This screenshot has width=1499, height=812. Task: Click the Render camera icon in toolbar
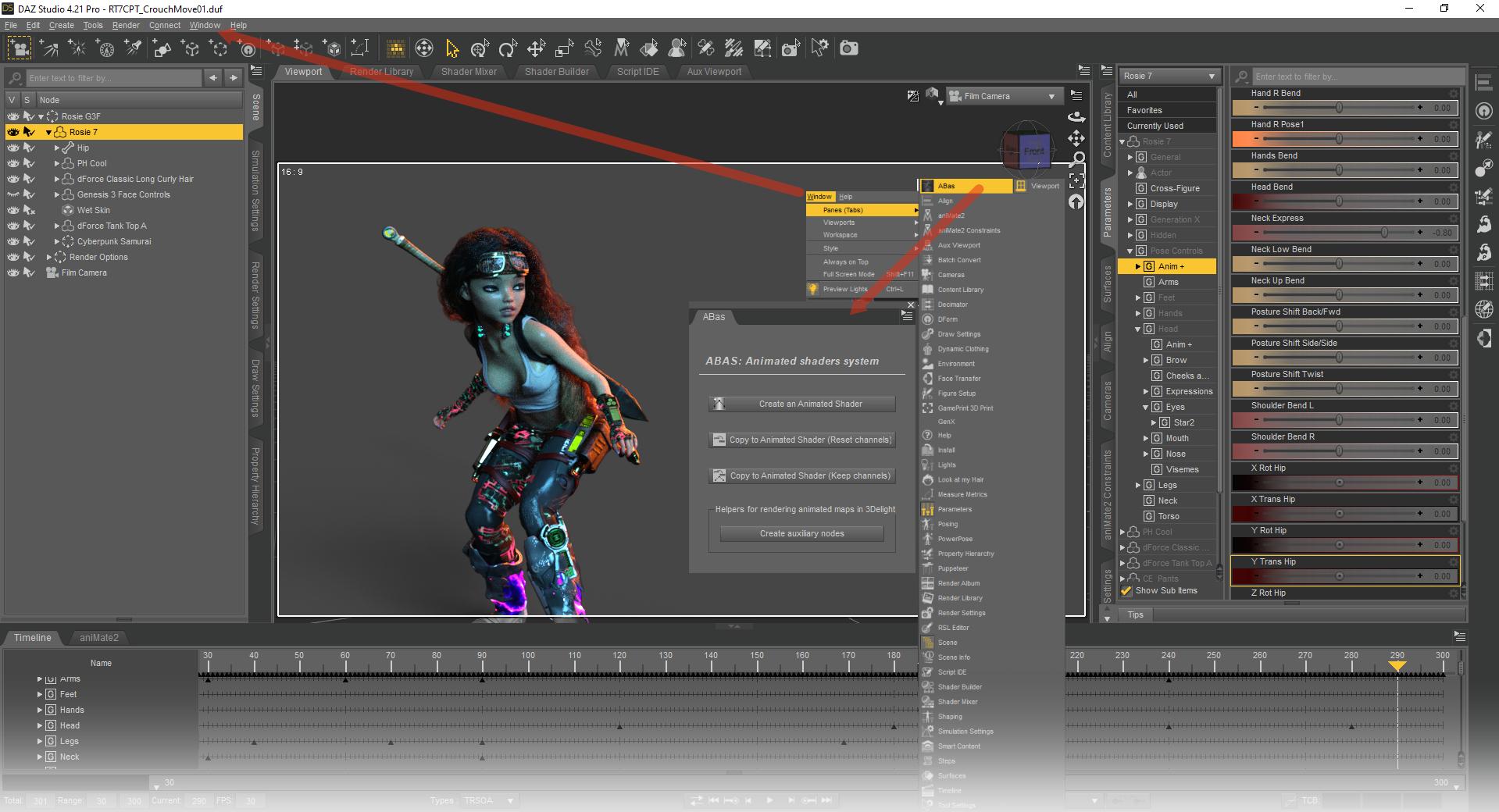click(x=849, y=48)
